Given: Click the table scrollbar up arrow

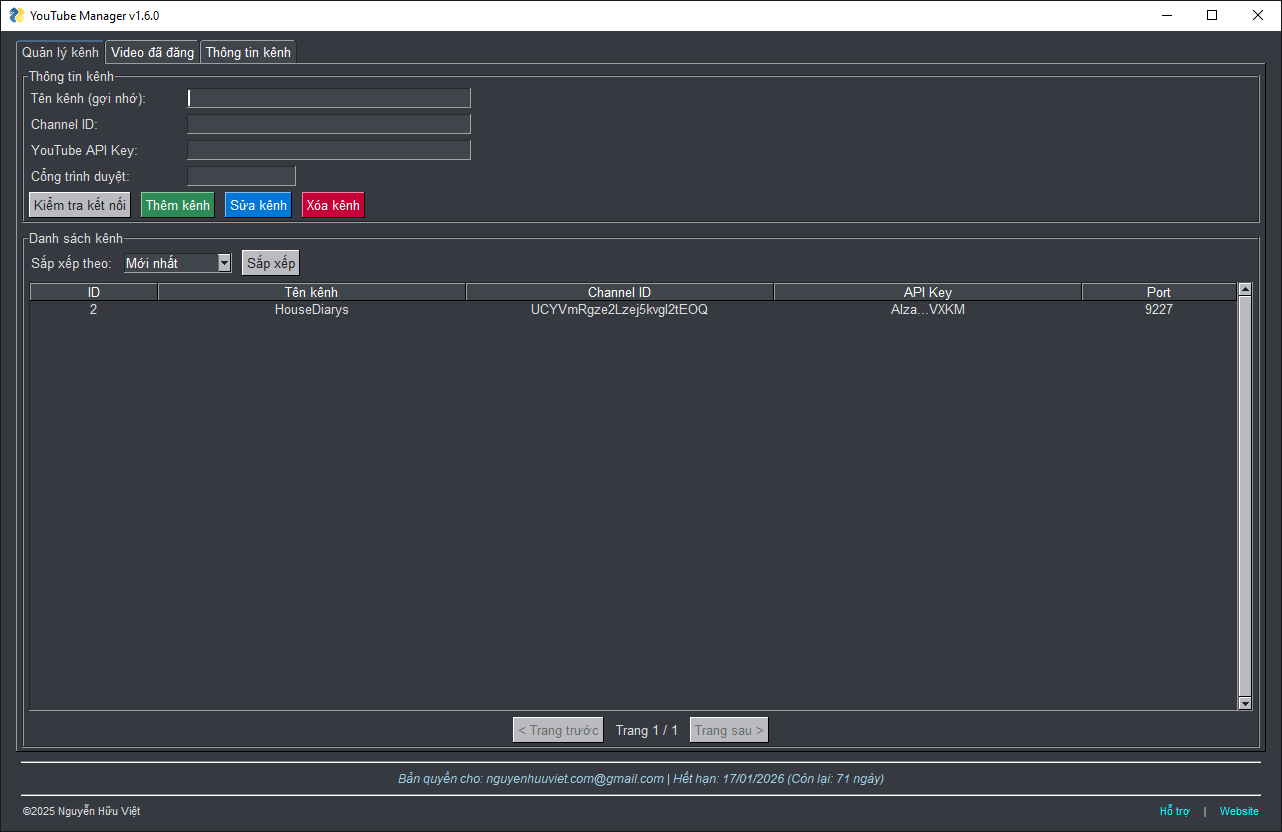Looking at the screenshot, I should pos(1245,290).
